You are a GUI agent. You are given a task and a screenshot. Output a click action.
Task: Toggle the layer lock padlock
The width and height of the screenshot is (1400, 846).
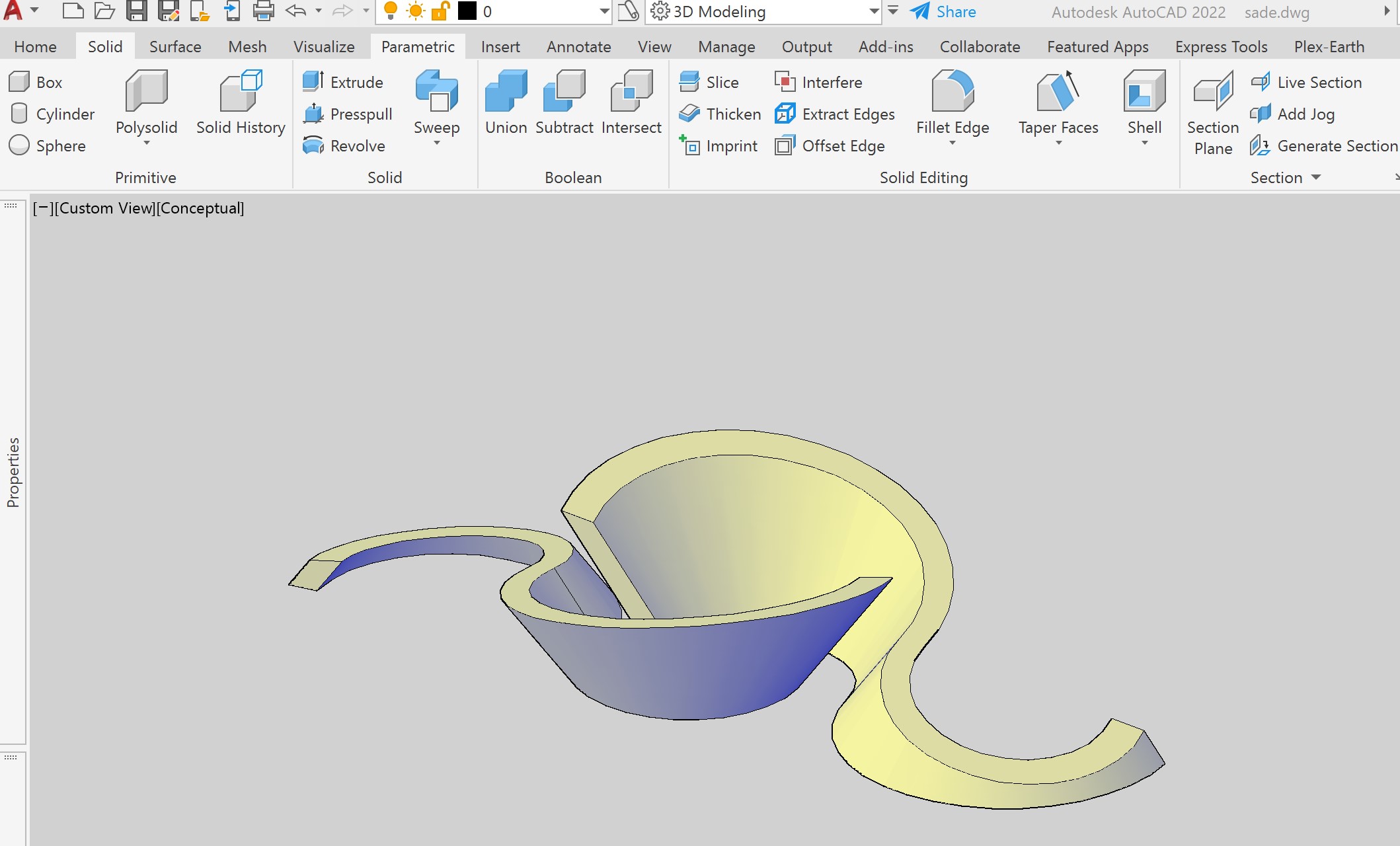(440, 11)
